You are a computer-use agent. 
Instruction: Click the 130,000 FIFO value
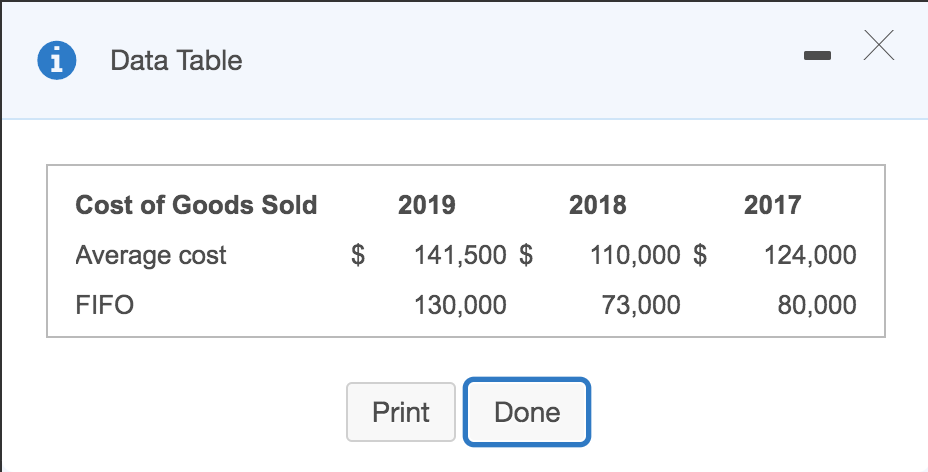pos(460,305)
